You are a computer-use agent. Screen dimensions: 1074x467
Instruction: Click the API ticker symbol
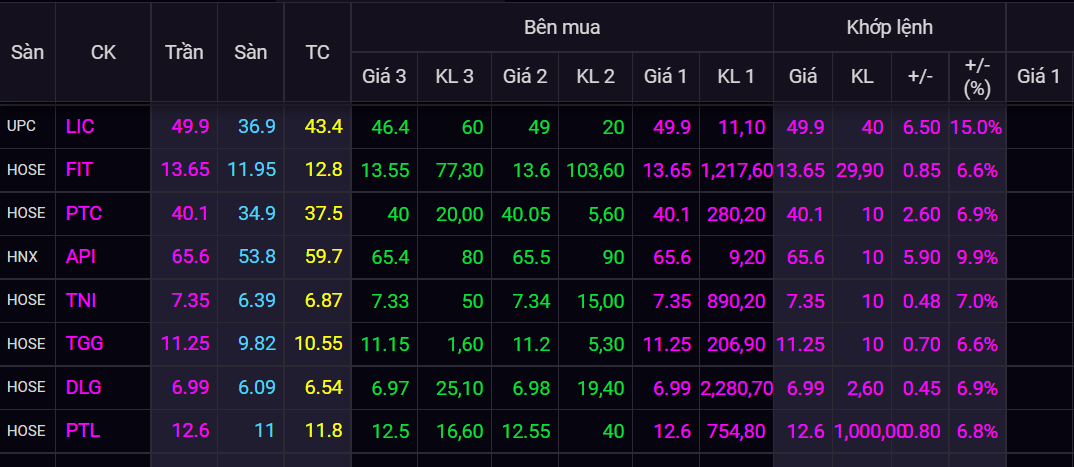[80, 257]
